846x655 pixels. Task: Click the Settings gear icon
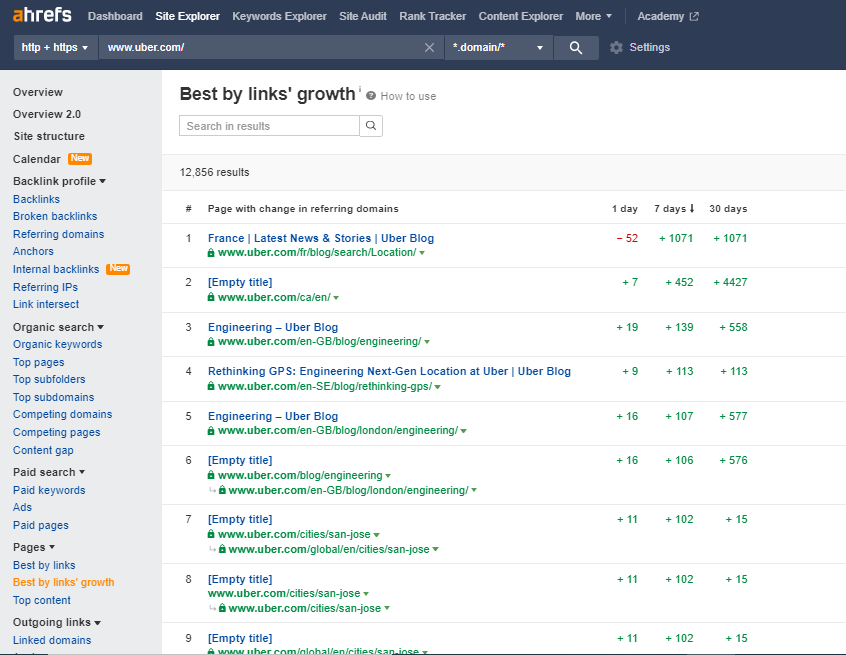click(x=617, y=47)
